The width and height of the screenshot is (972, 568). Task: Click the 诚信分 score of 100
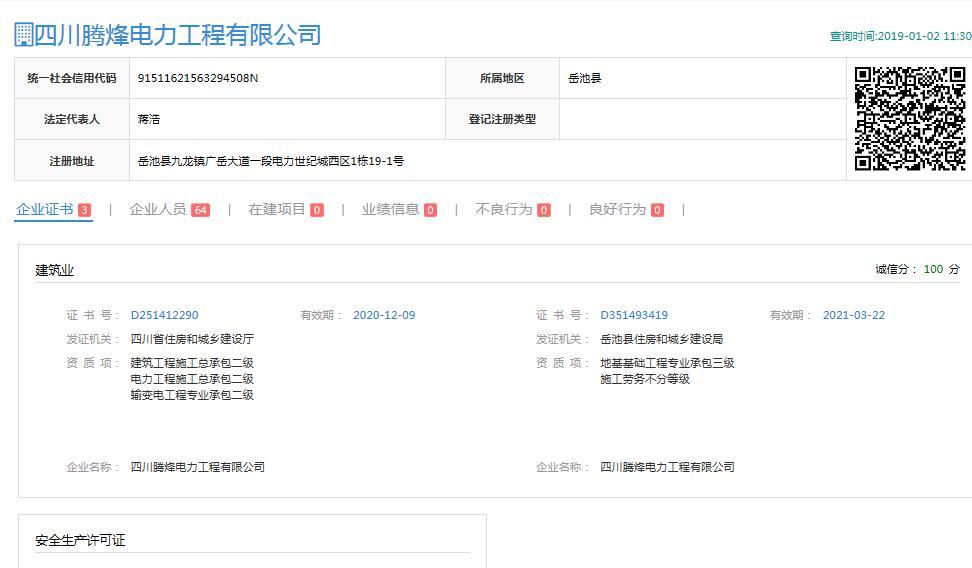(x=933, y=269)
